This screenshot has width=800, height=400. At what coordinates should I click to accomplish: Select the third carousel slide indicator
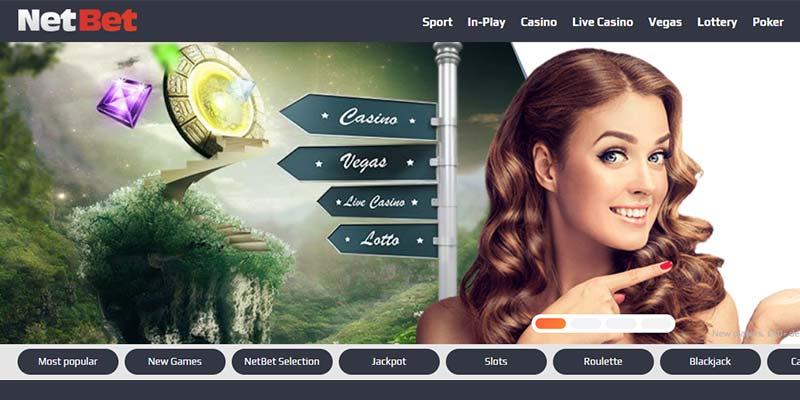pos(621,323)
